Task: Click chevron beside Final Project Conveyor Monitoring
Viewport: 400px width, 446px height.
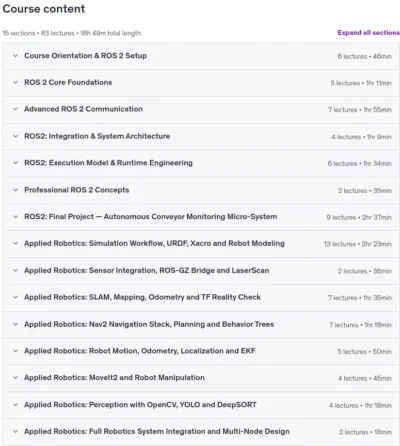Action: pyautogui.click(x=15, y=217)
